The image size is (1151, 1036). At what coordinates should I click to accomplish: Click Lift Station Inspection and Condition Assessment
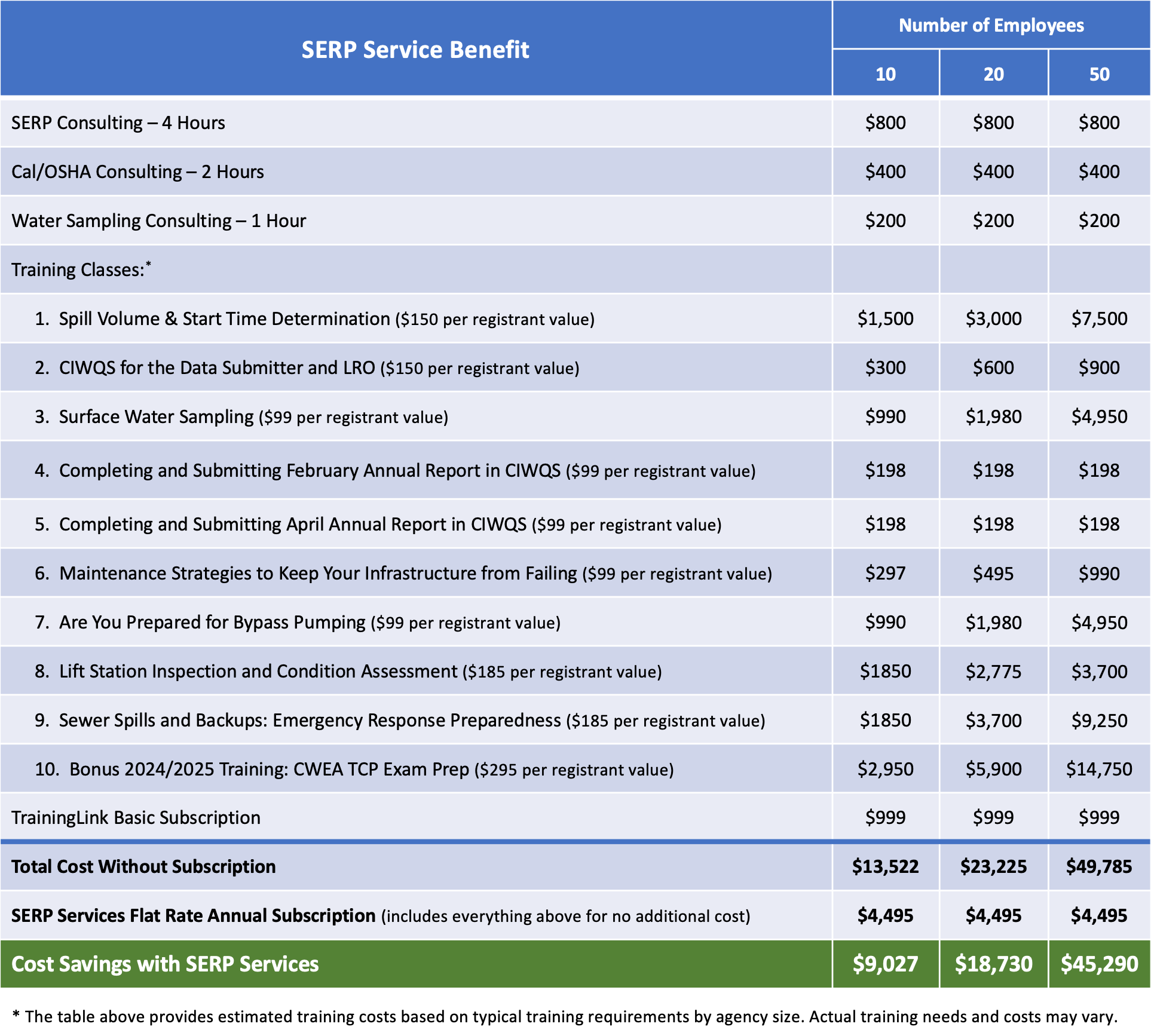click(x=258, y=671)
